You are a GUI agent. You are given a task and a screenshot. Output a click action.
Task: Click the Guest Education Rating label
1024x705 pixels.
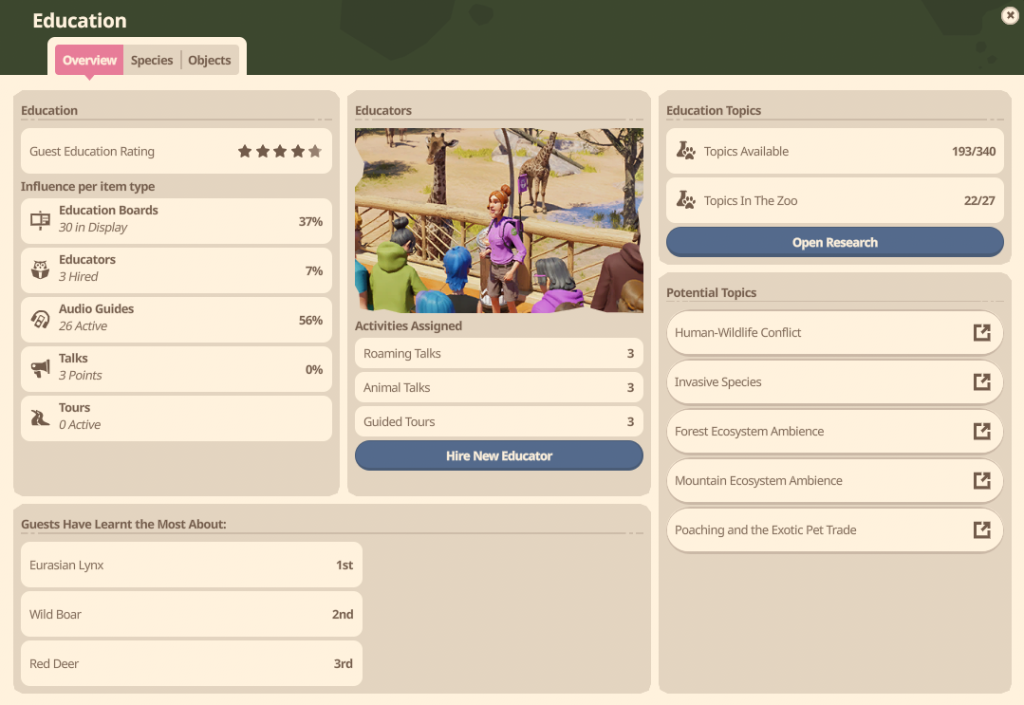92,151
